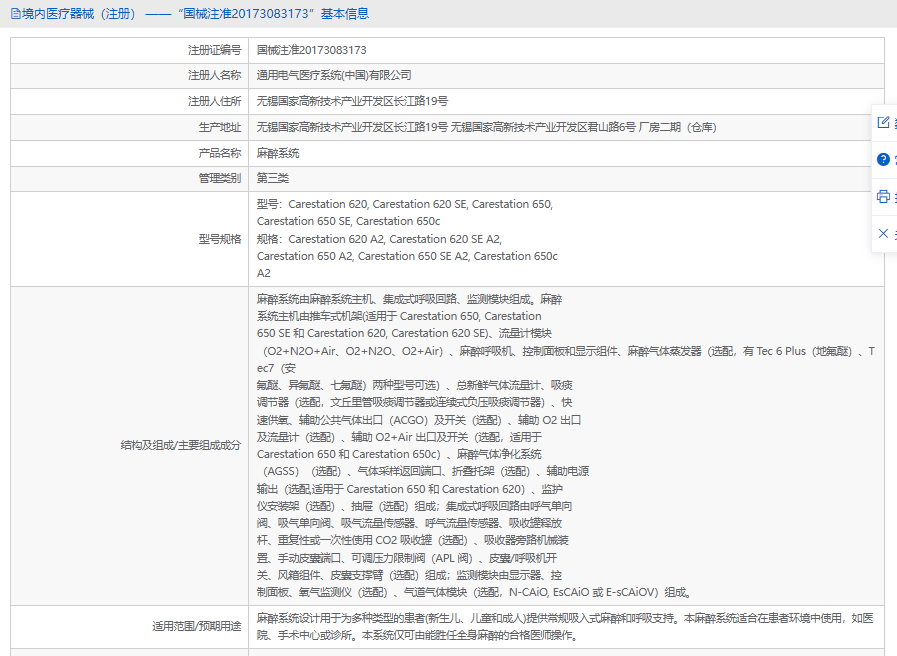Click the title "境内医疗器械（注册）" heading text

tap(79, 14)
